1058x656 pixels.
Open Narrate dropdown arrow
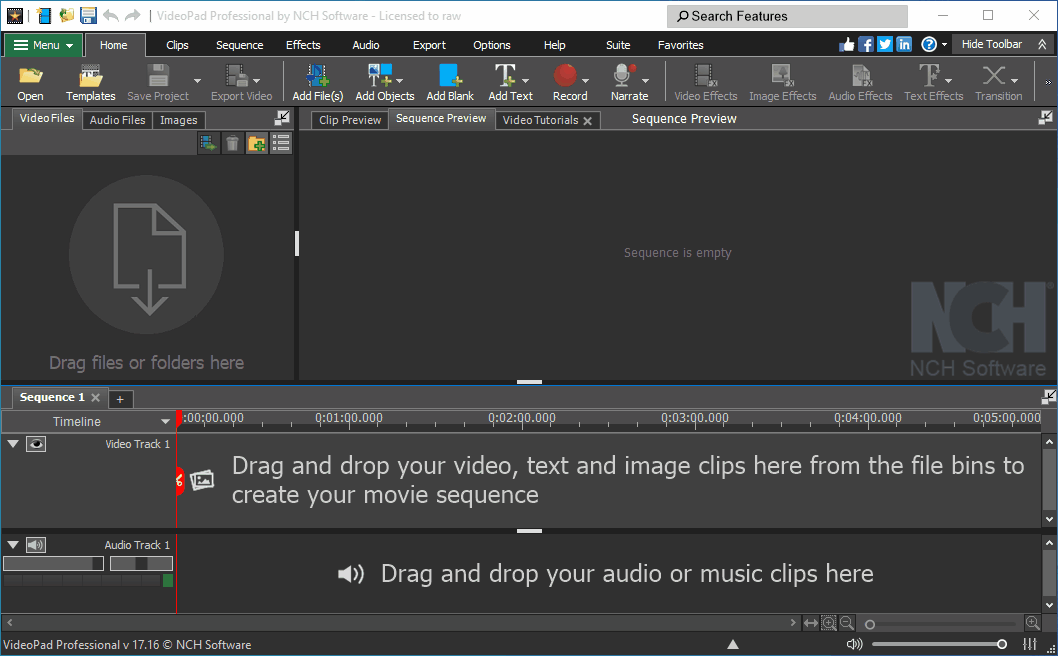[645, 81]
